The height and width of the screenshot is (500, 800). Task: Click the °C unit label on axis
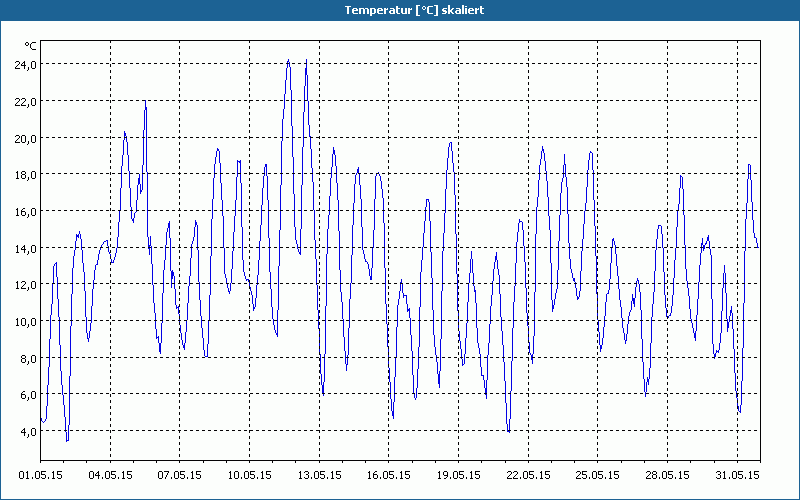30,46
